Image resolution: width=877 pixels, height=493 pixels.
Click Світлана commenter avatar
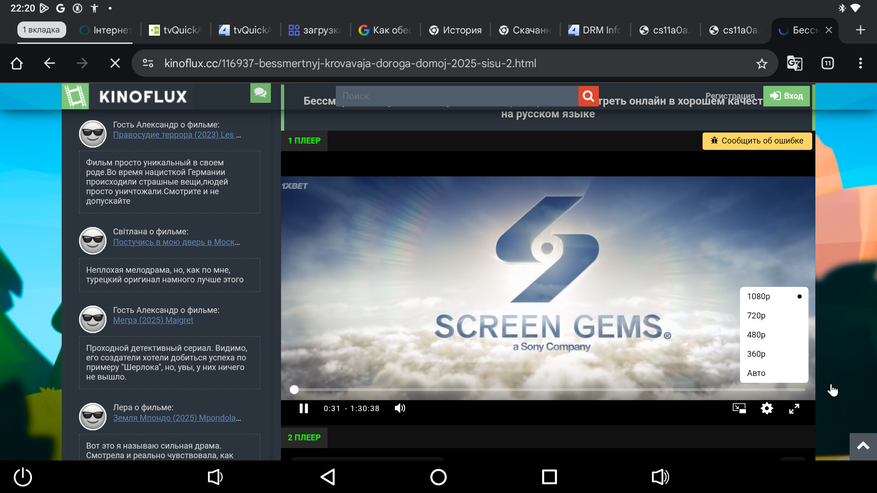(x=93, y=241)
